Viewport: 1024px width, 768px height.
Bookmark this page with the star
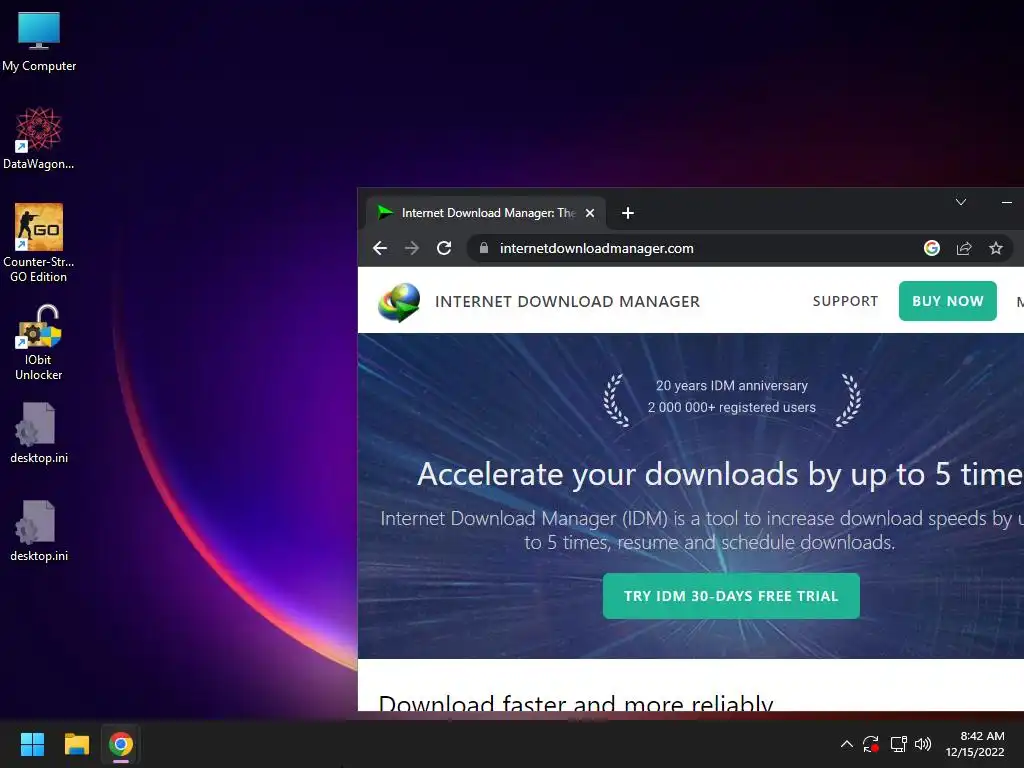point(996,248)
